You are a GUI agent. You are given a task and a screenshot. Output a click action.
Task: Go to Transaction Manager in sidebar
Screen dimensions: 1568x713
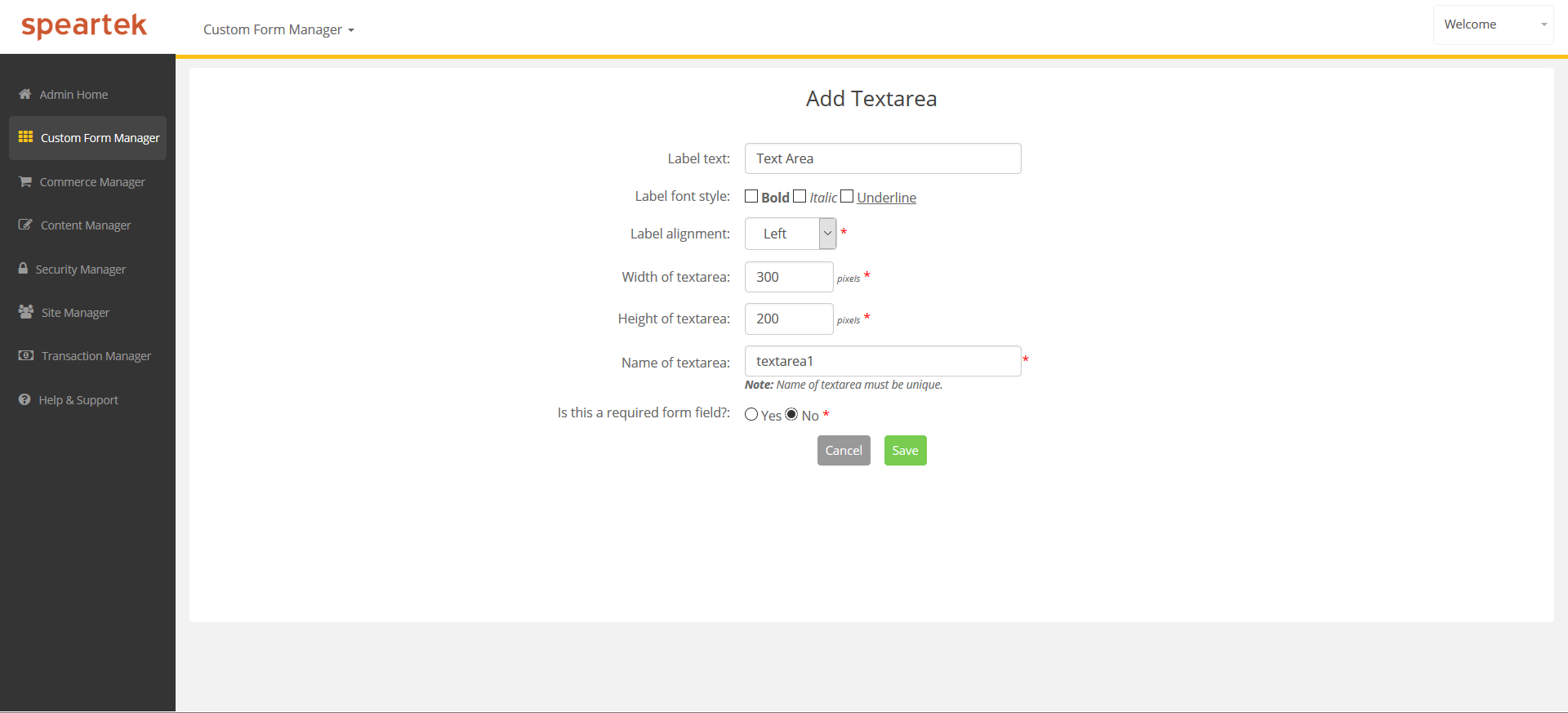(96, 356)
